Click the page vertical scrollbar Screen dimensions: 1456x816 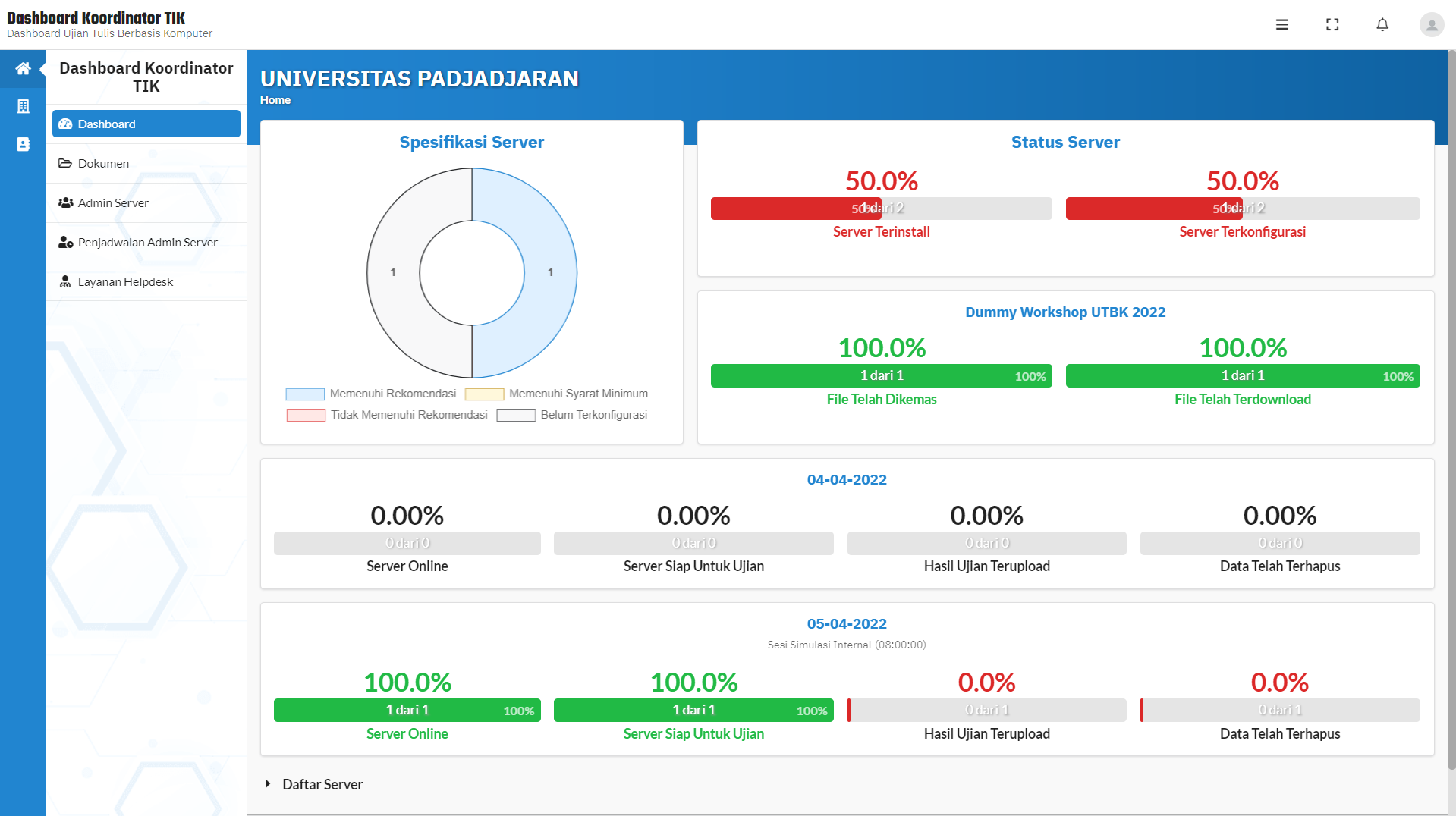coord(1451,410)
